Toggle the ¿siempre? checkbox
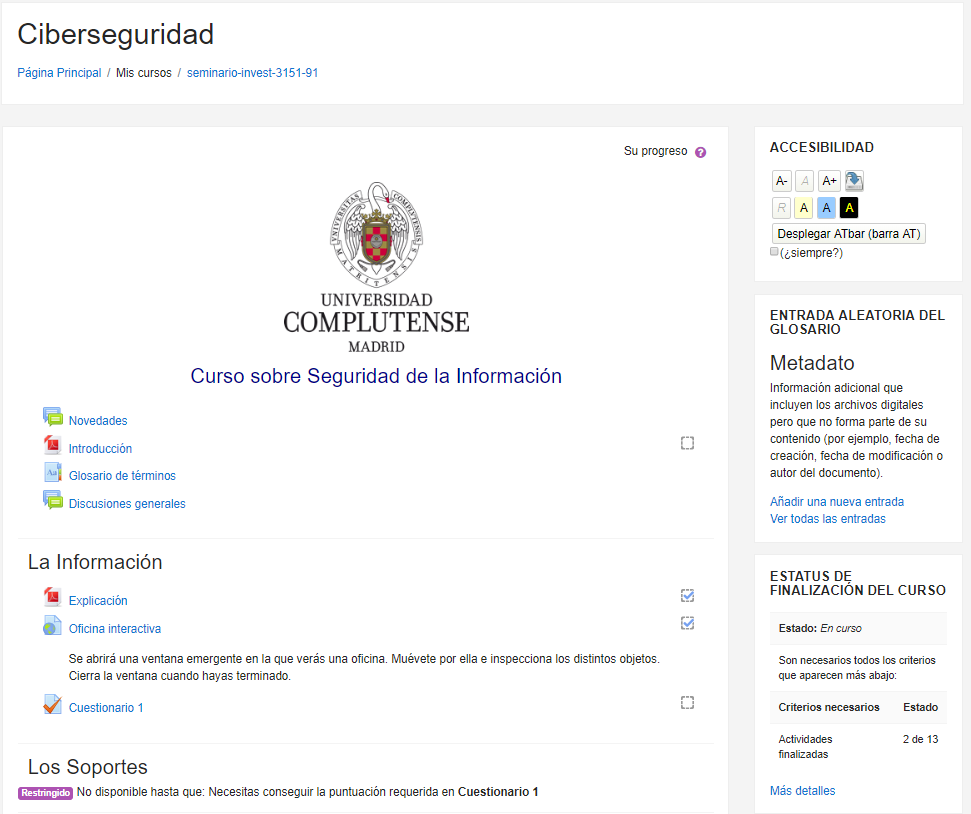This screenshot has width=971, height=814. 774,252
